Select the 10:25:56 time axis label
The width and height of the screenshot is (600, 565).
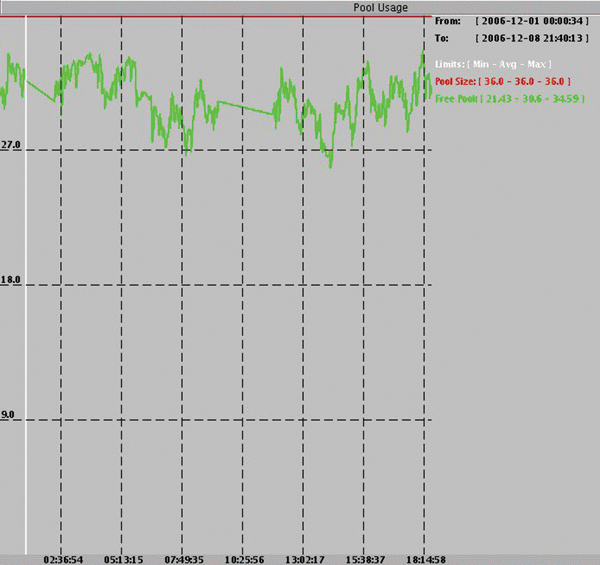(244, 558)
